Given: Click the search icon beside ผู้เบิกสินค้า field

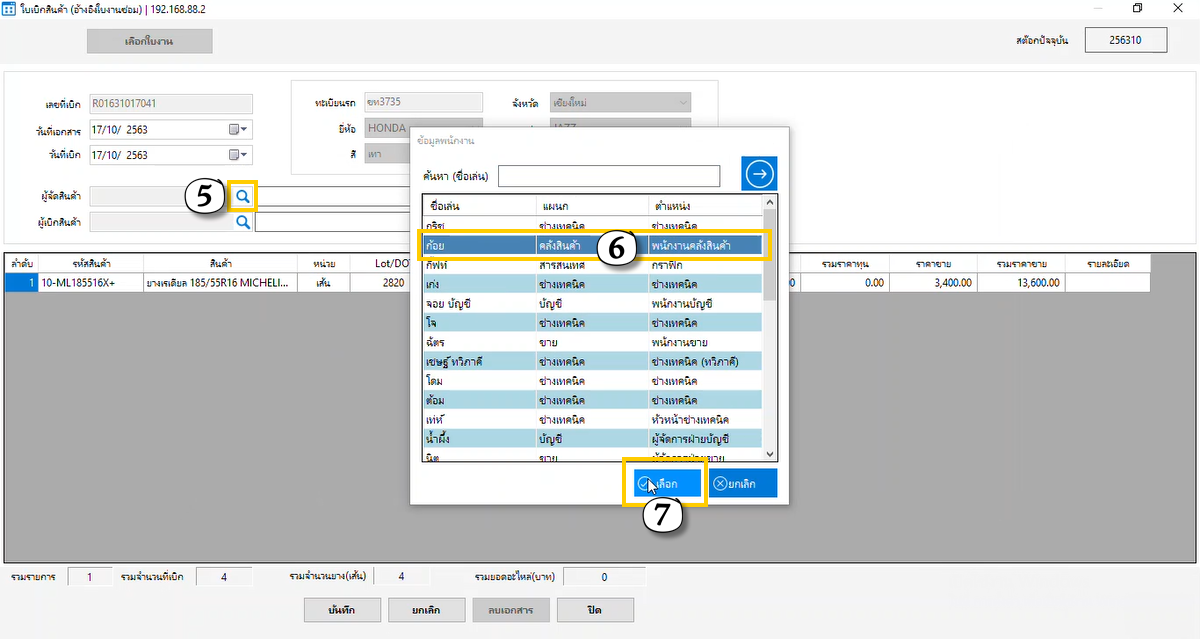Looking at the screenshot, I should (242, 221).
